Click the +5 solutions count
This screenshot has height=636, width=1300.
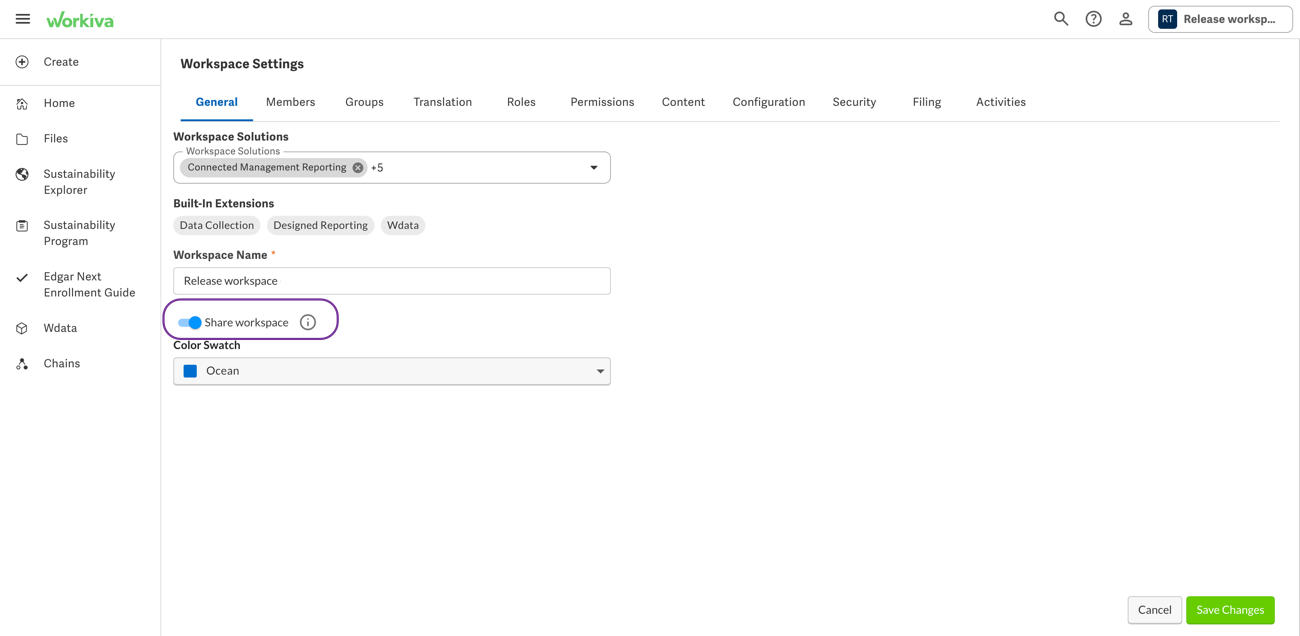(377, 168)
